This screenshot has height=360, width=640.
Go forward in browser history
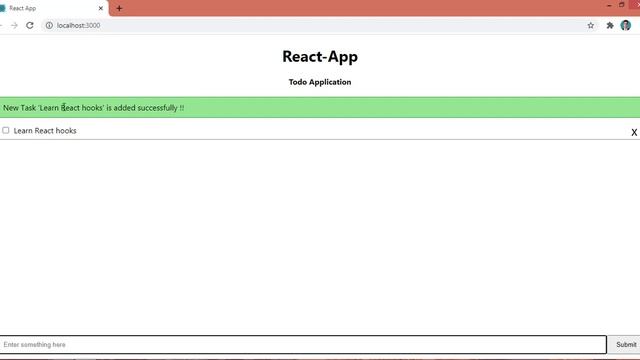14,25
